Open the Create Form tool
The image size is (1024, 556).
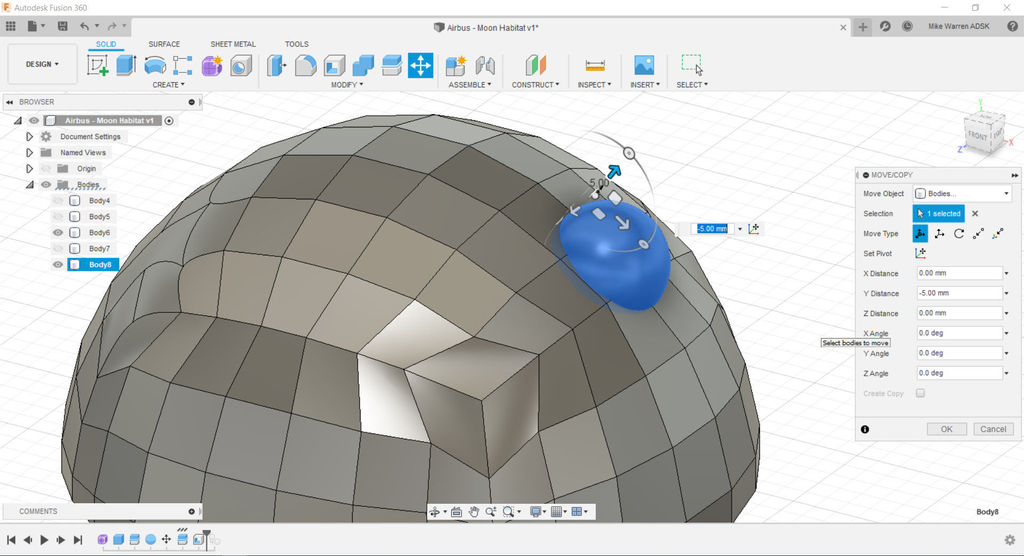coord(212,65)
